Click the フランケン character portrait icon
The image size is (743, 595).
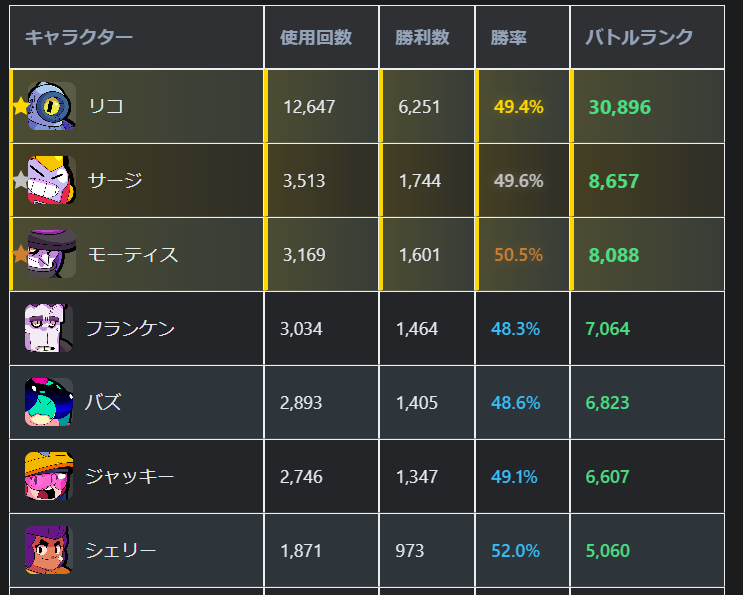tap(49, 328)
